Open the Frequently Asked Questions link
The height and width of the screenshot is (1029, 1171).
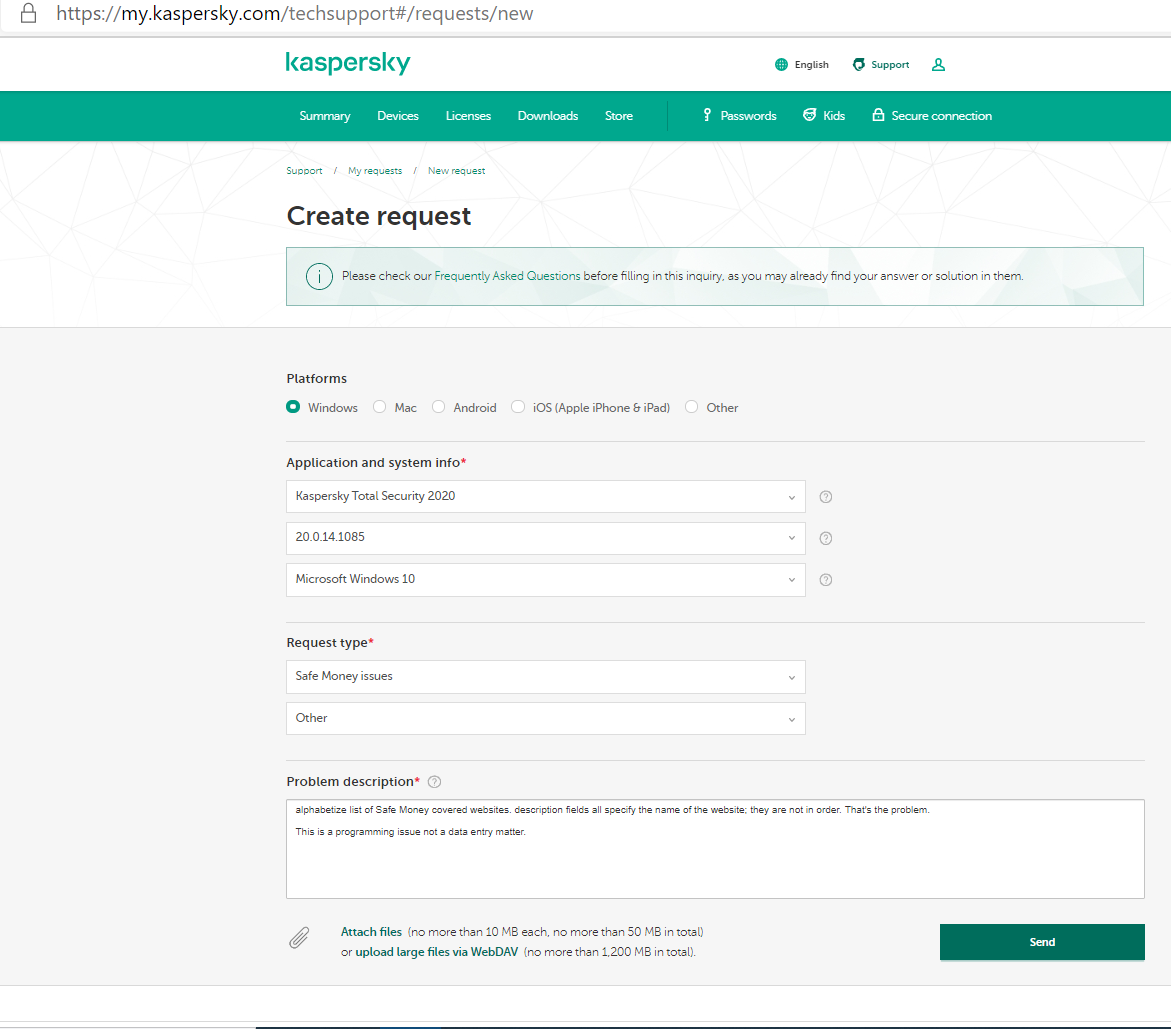click(507, 276)
